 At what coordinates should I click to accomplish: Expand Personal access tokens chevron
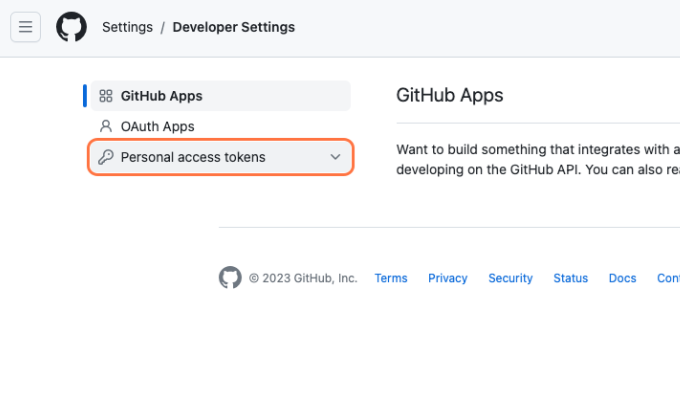[335, 157]
